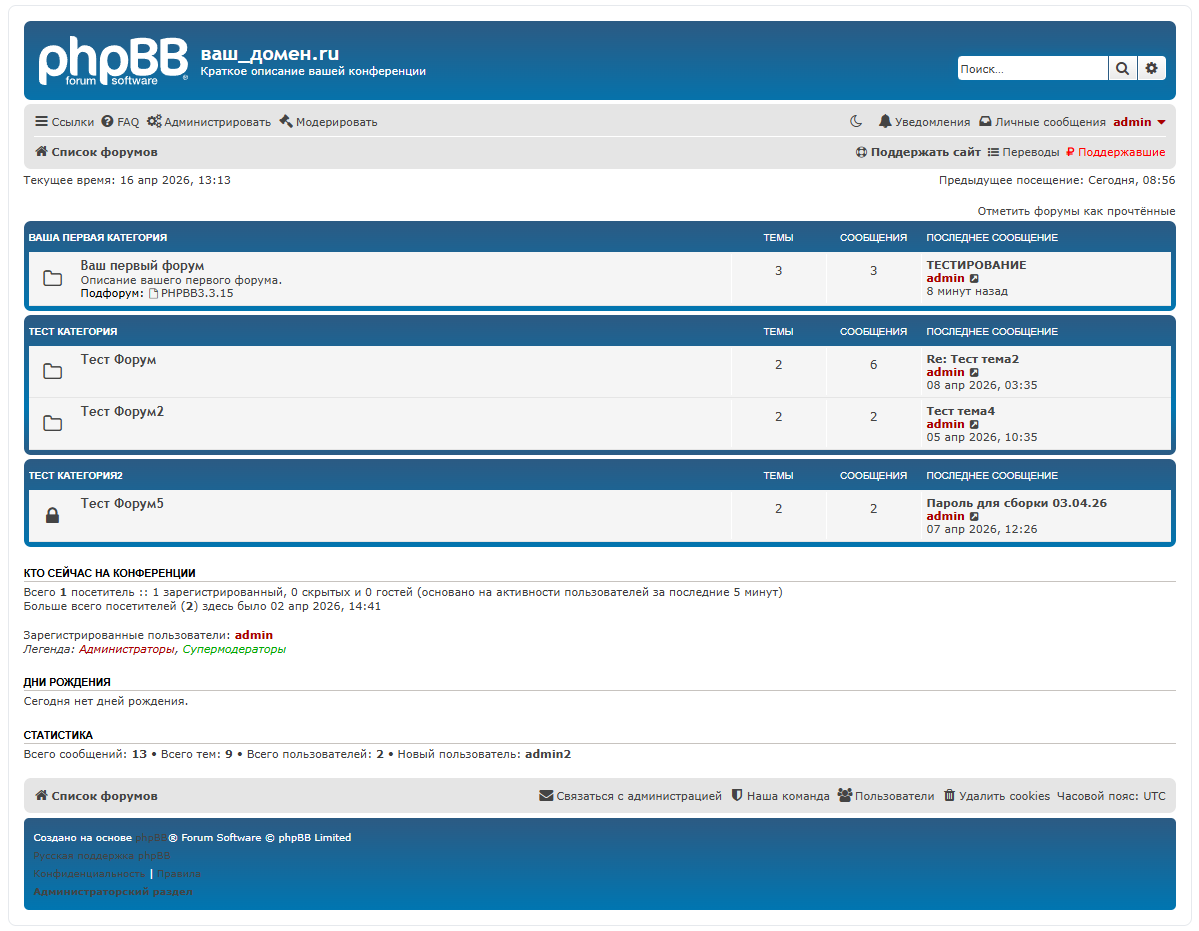This screenshot has width=1199, height=931.
Task: Jump to last post in Тест Форум2
Action: coord(975,425)
